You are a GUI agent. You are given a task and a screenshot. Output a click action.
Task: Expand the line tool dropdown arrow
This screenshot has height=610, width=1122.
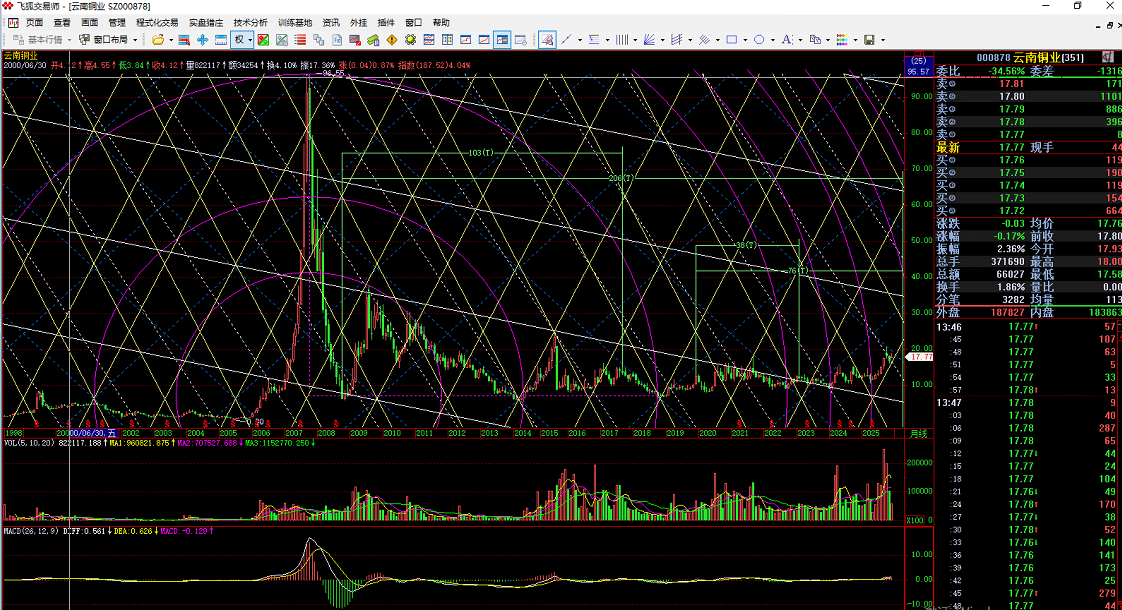click(580, 40)
